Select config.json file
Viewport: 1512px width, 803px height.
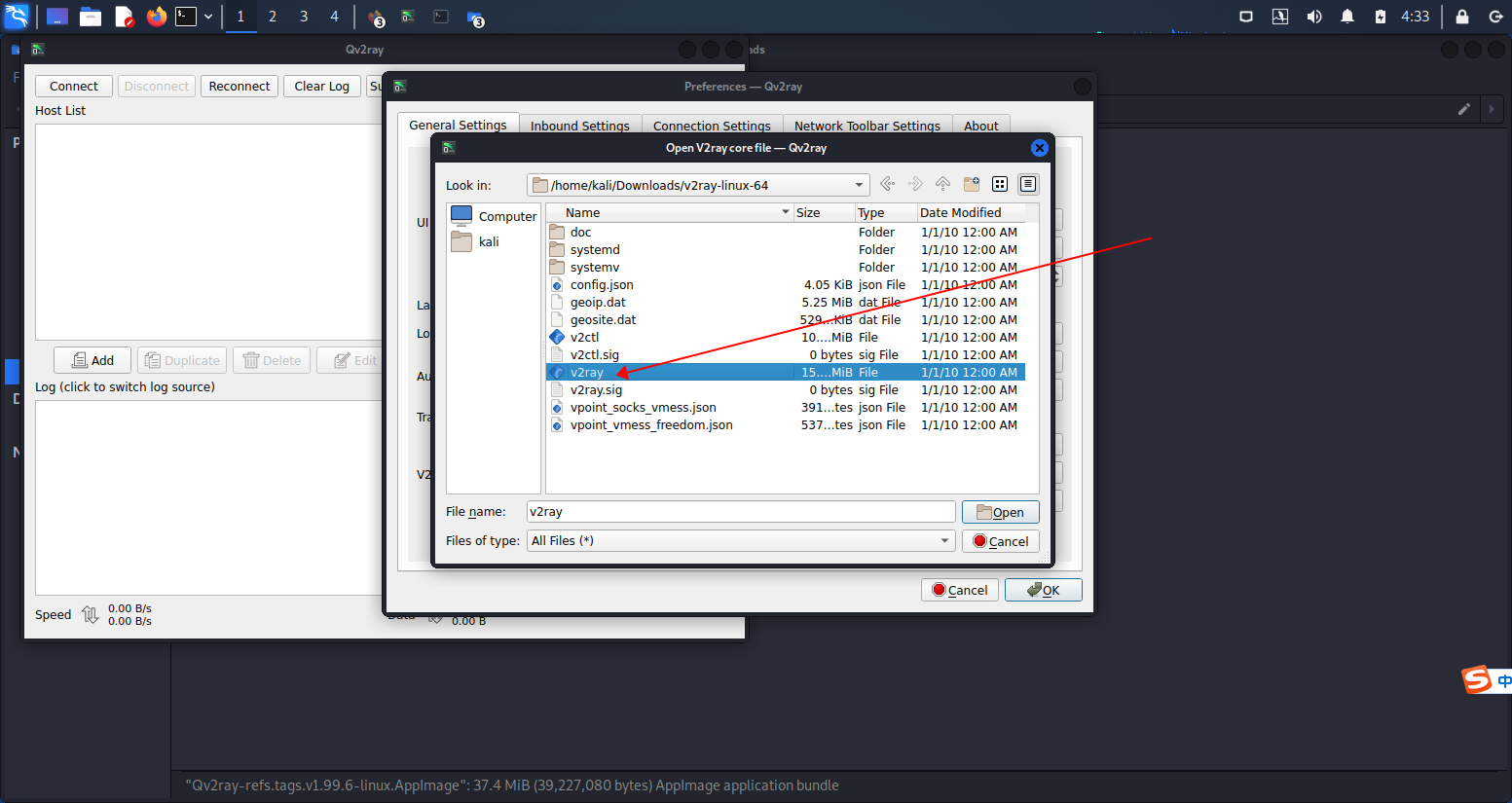tap(601, 284)
